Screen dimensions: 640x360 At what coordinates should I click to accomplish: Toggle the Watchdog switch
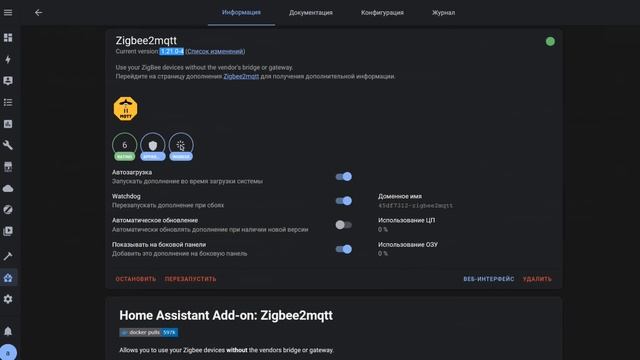click(344, 201)
